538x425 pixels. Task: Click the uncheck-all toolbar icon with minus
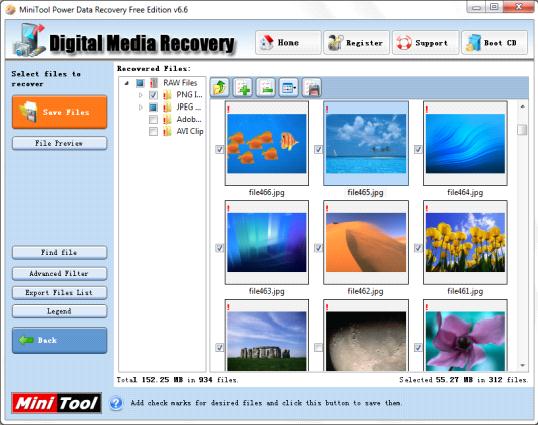[x=266, y=87]
